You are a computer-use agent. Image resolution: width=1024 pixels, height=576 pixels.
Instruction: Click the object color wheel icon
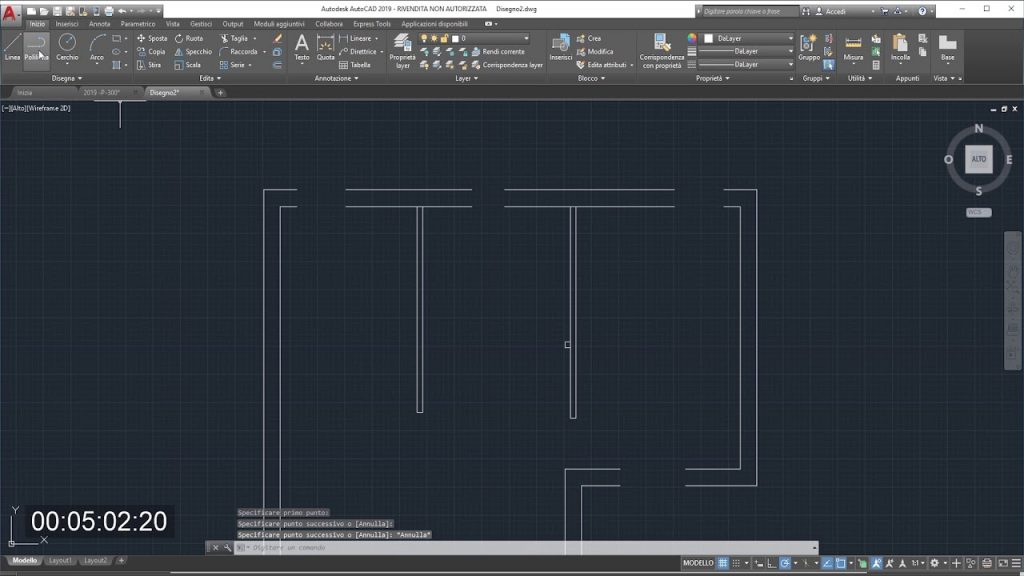pyautogui.click(x=692, y=39)
